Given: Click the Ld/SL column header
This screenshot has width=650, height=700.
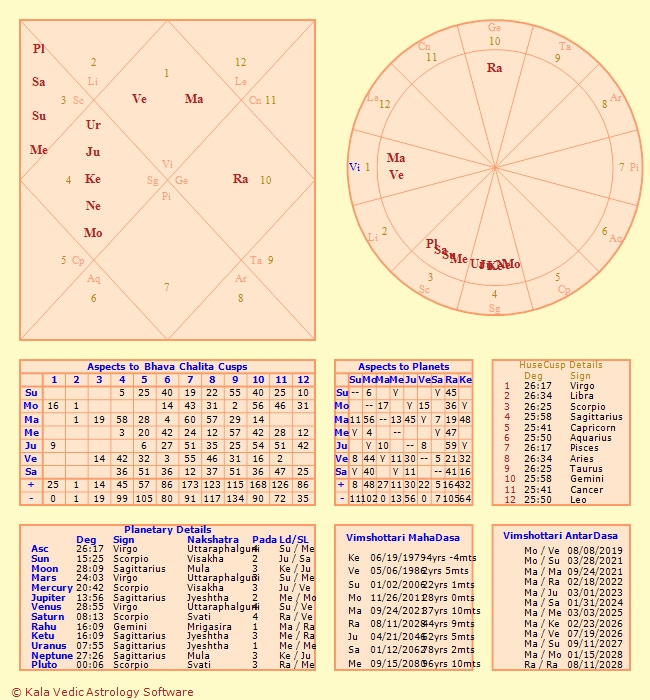Looking at the screenshot, I should pyautogui.click(x=294, y=539).
